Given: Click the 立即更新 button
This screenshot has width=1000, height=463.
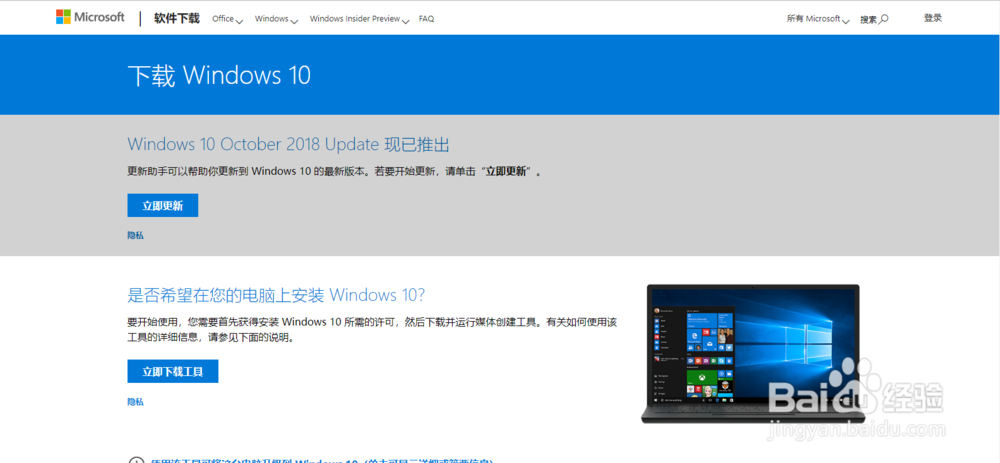Looking at the screenshot, I should (163, 205).
